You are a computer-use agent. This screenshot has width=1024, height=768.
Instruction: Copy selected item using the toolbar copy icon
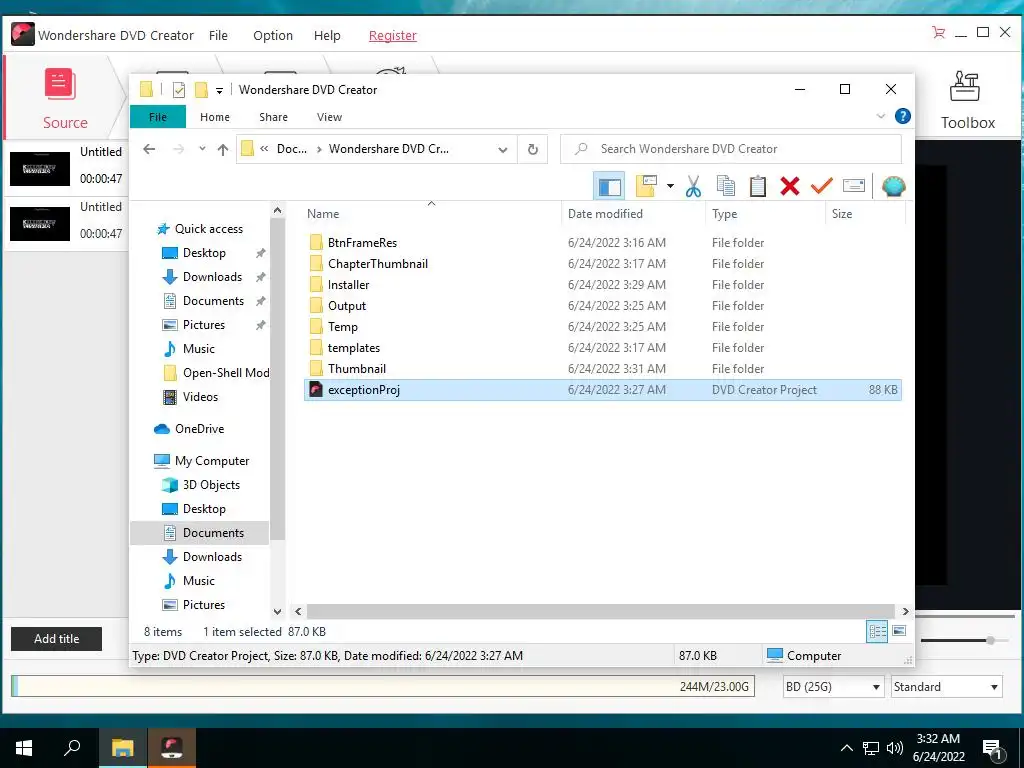[x=725, y=187]
